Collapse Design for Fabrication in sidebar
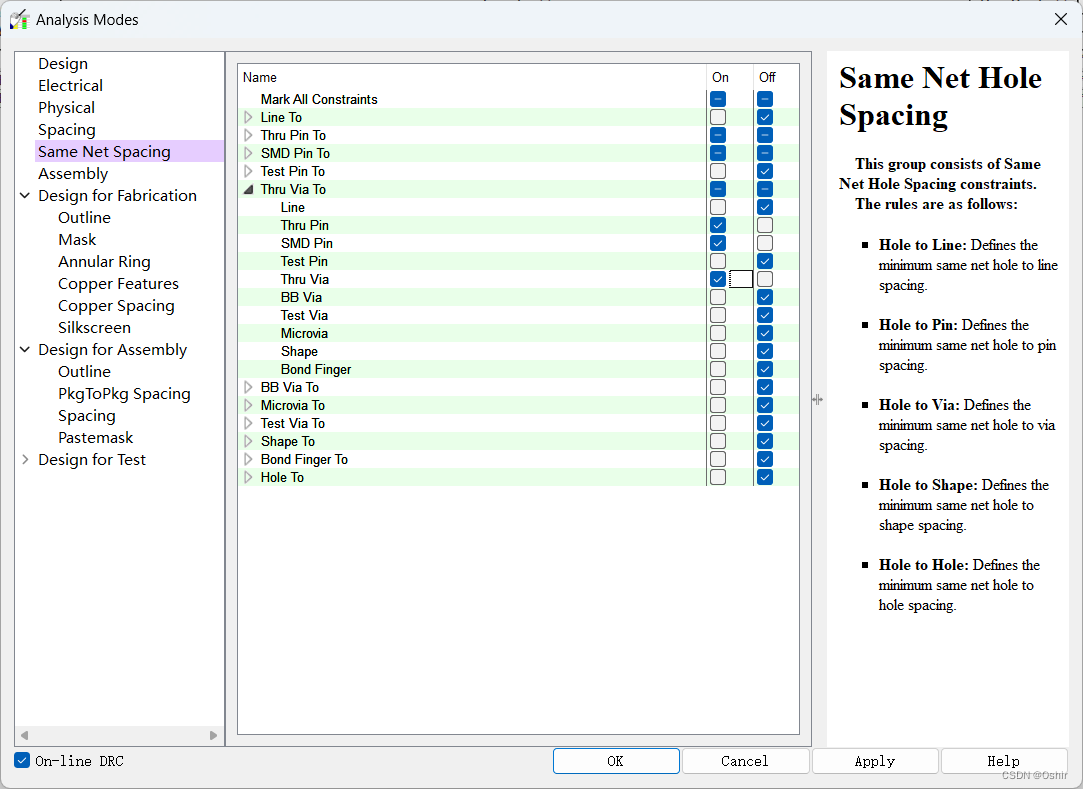 click(x=25, y=196)
